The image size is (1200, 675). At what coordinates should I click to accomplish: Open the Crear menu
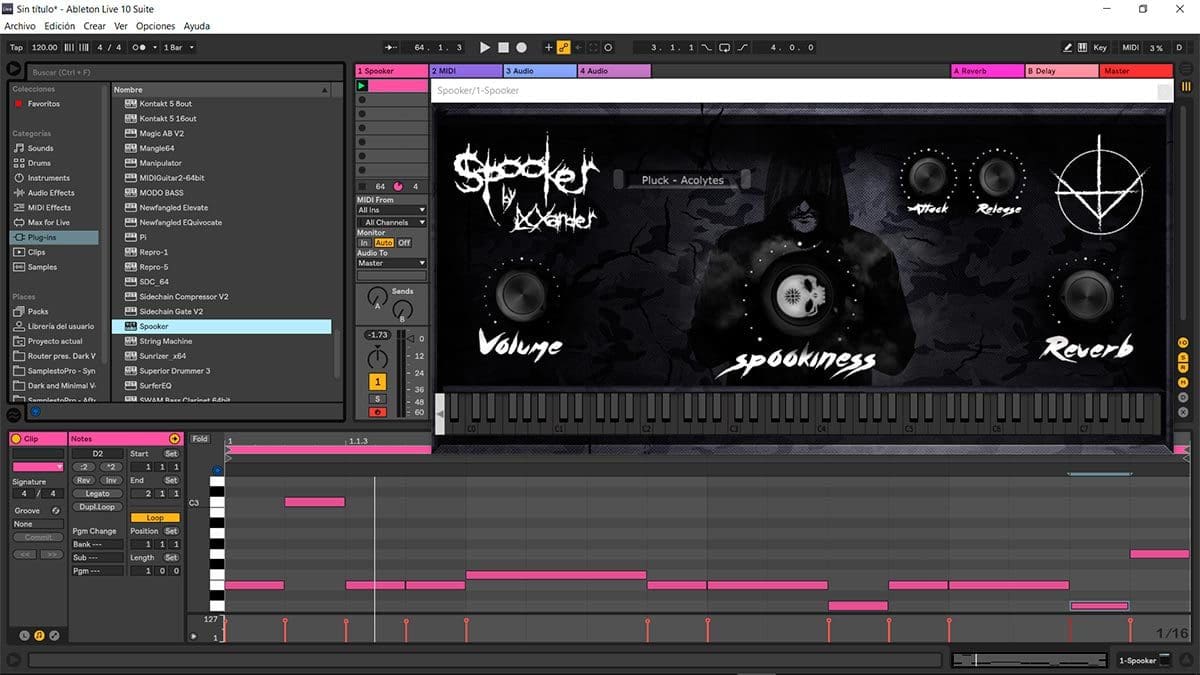click(94, 26)
